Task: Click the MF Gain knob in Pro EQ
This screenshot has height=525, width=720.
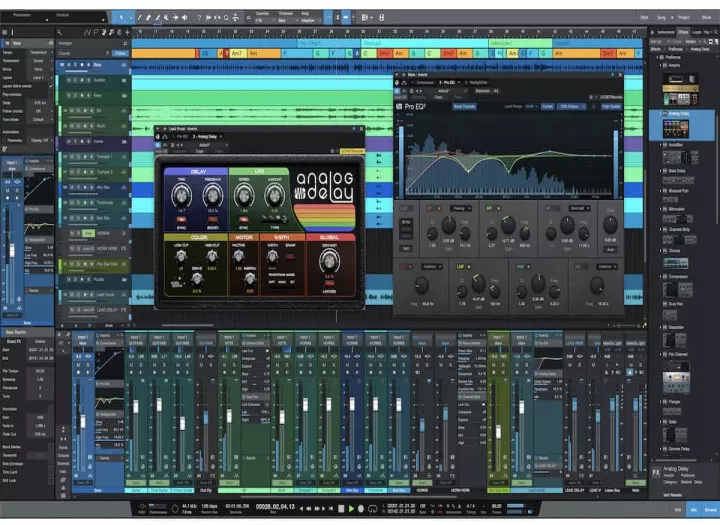Action: point(508,225)
